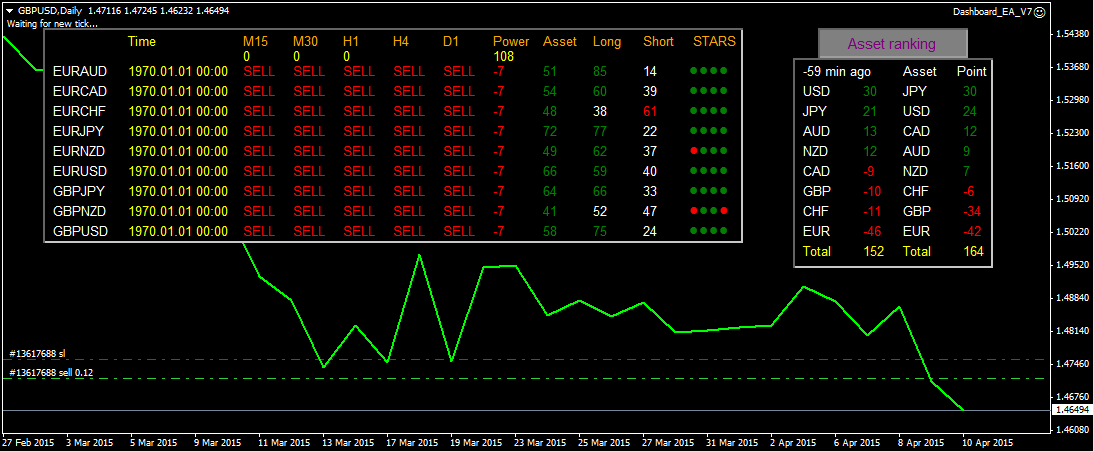
Task: Click the EURAUD time value 1970.01.01 00:00
Action: pyautogui.click(x=178, y=71)
